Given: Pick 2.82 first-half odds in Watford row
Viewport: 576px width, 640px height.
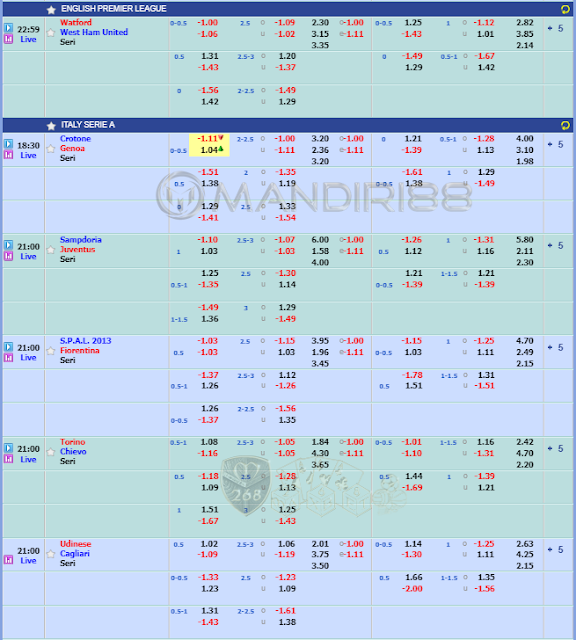Looking at the screenshot, I should (x=525, y=23).
